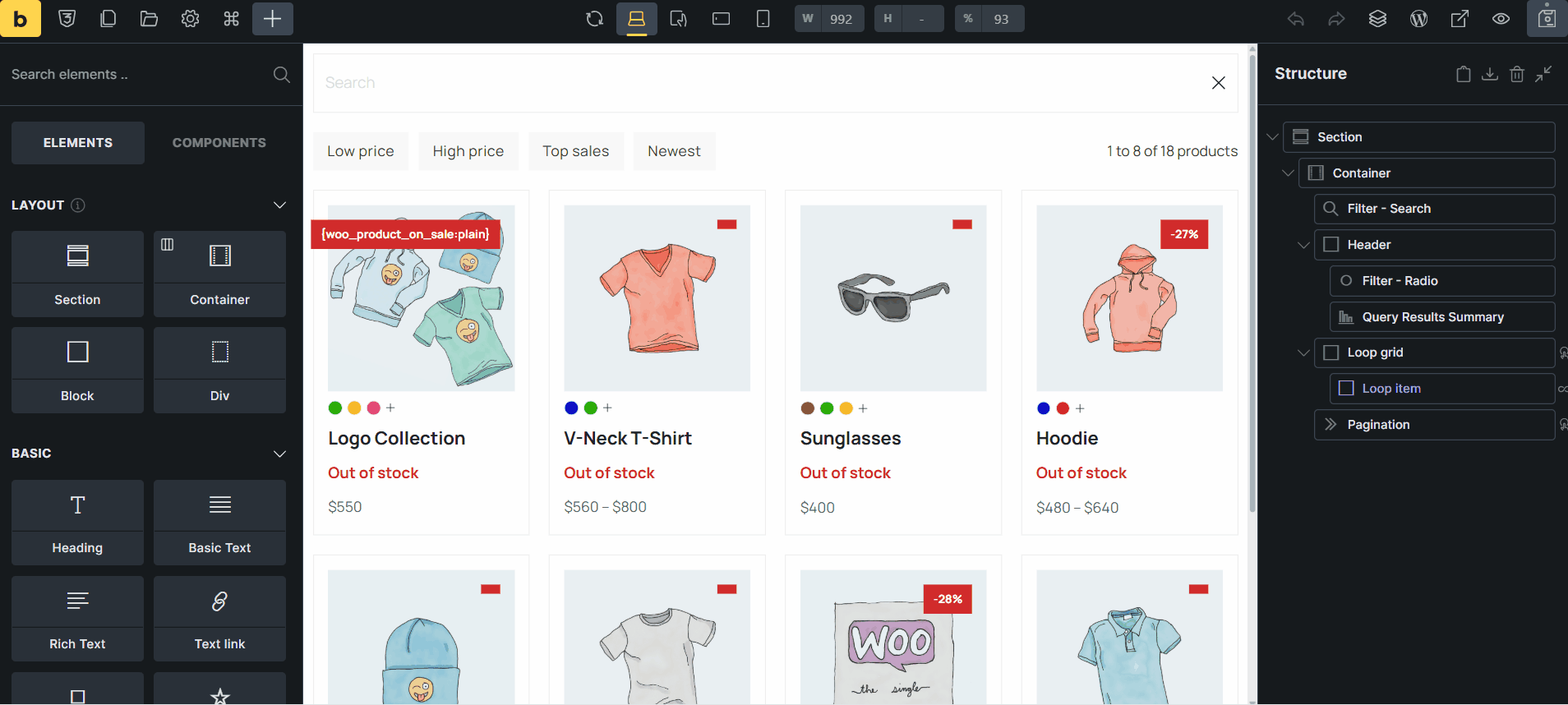Click the Layout info circle icon
The height and width of the screenshot is (705, 1568).
click(x=78, y=205)
